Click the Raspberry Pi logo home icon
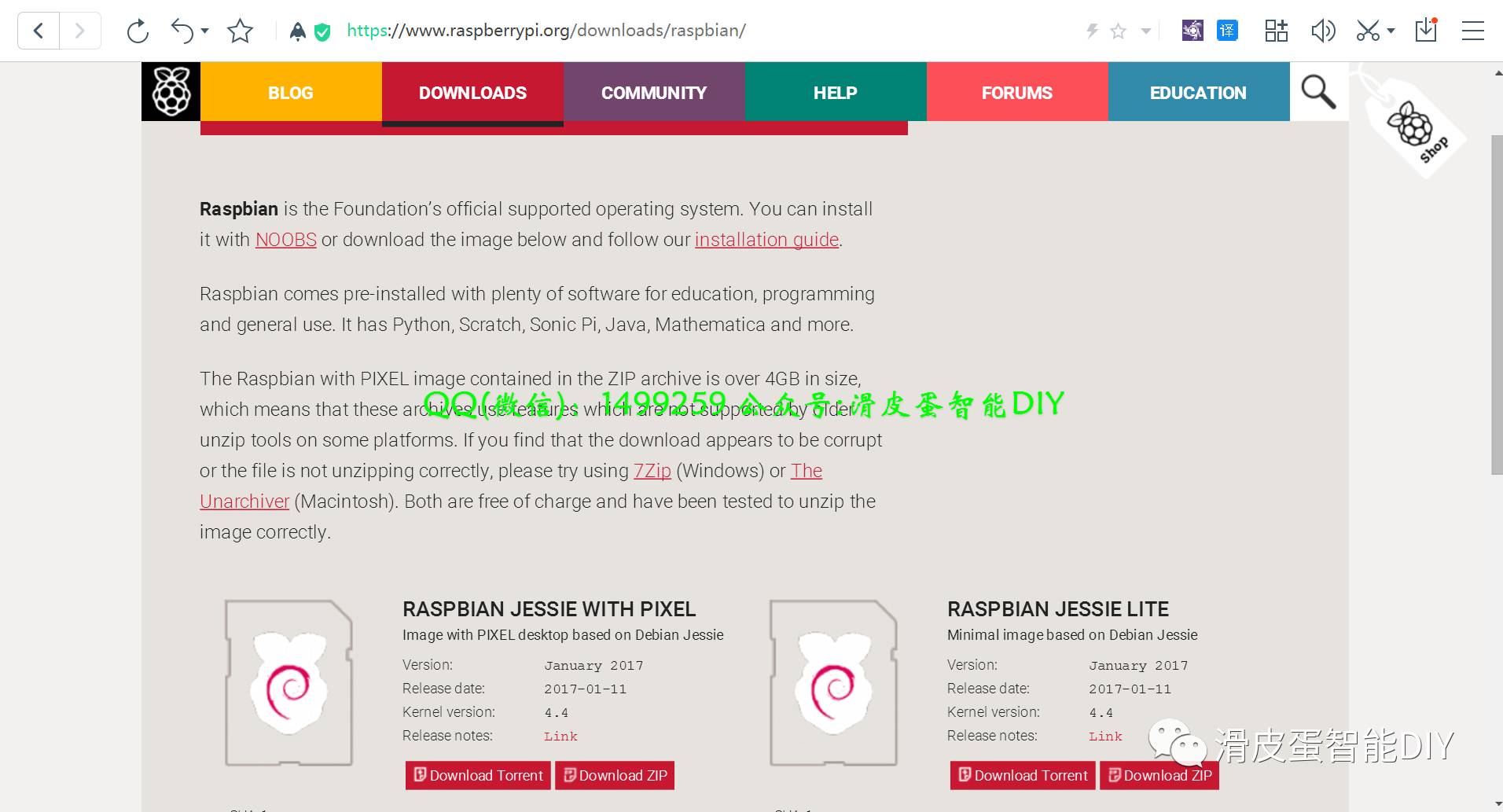The height and width of the screenshot is (812, 1503). (x=171, y=92)
